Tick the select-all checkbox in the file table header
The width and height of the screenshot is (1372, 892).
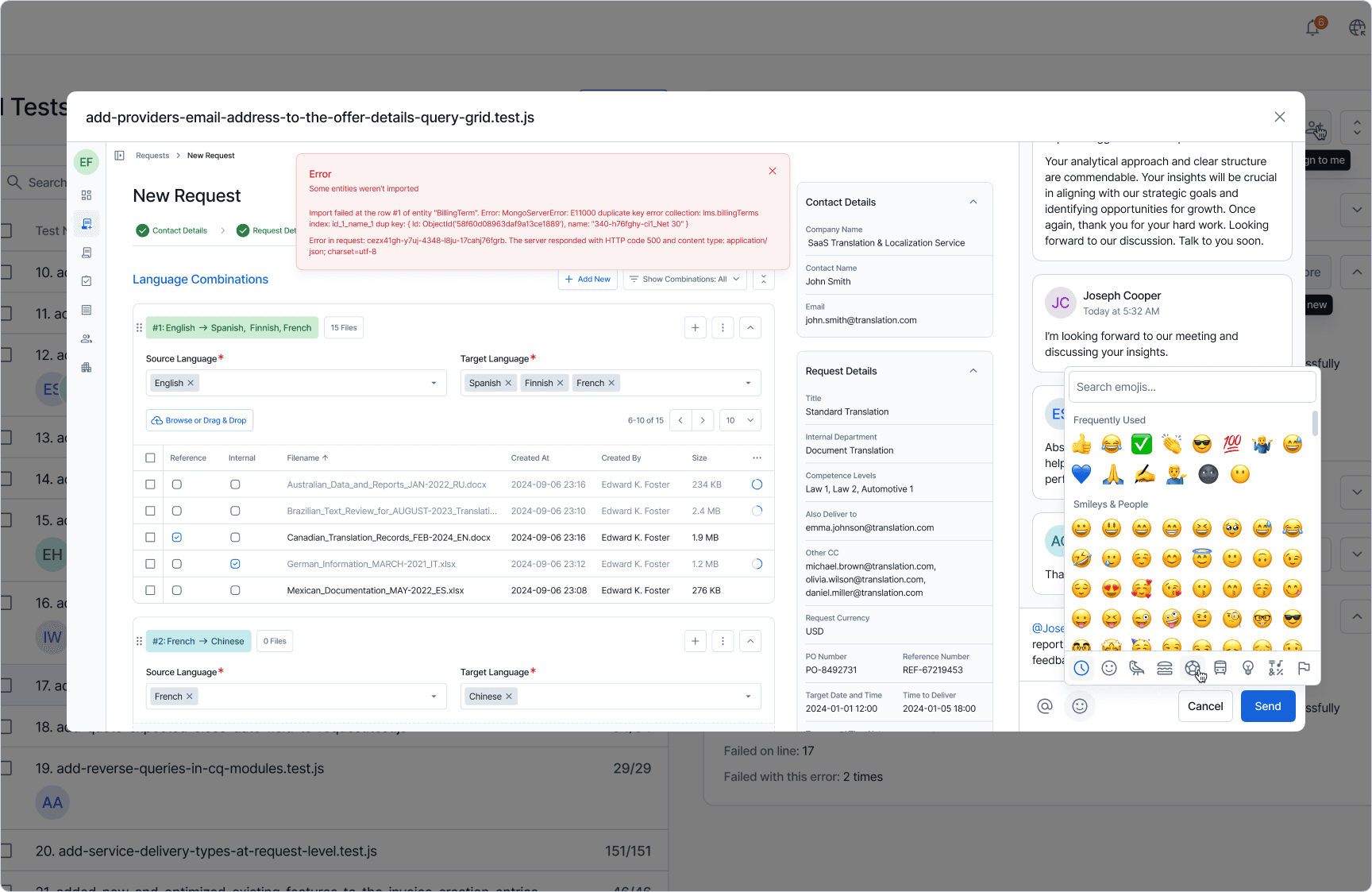(x=150, y=458)
